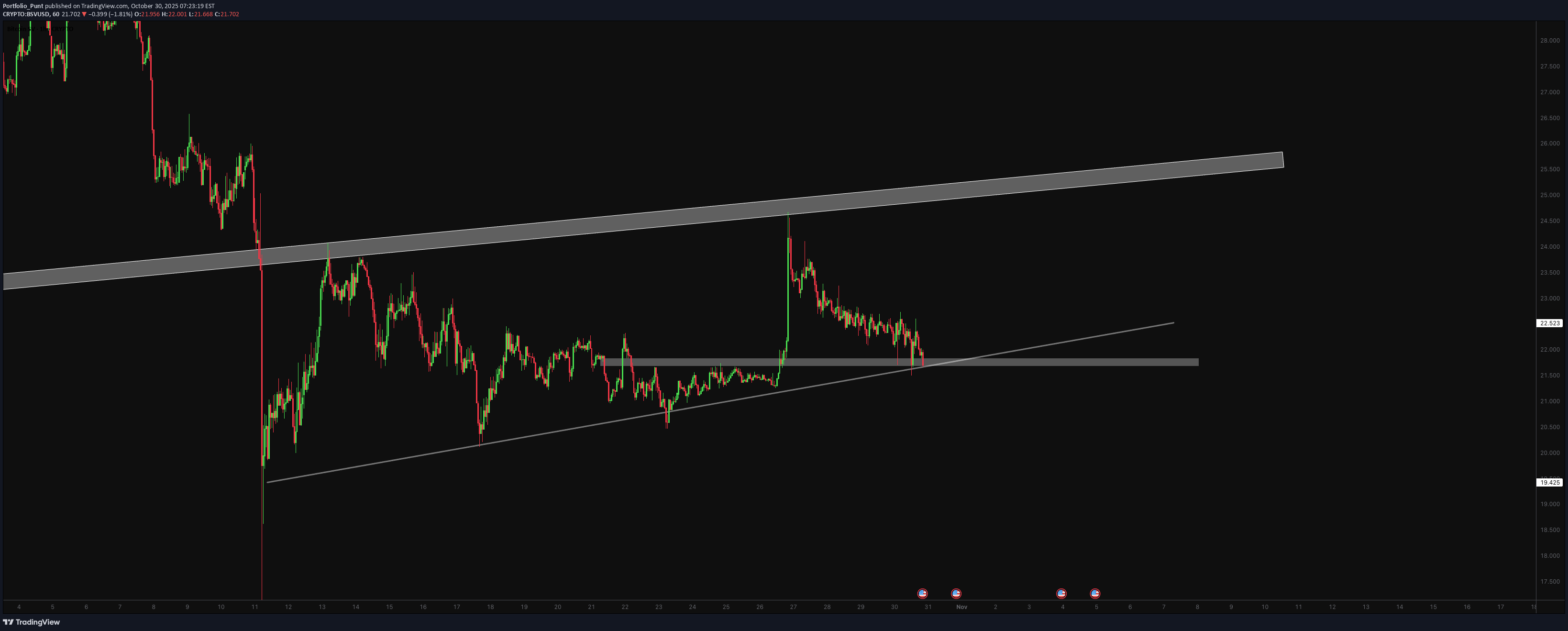1568x631 pixels.
Task: Open the event flag above date 4
Action: point(1061,593)
